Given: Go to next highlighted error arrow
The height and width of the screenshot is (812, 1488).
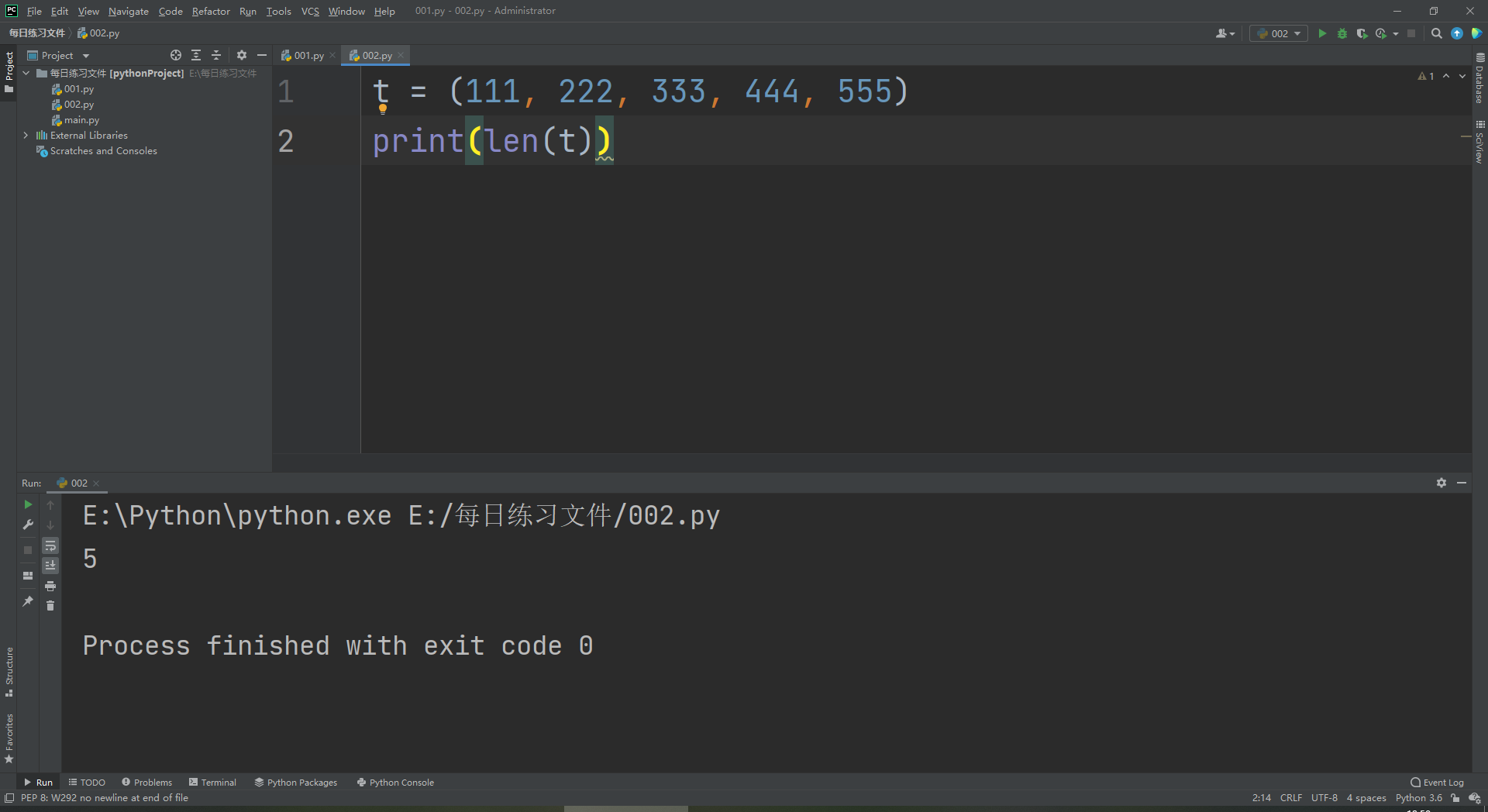Looking at the screenshot, I should [1462, 76].
